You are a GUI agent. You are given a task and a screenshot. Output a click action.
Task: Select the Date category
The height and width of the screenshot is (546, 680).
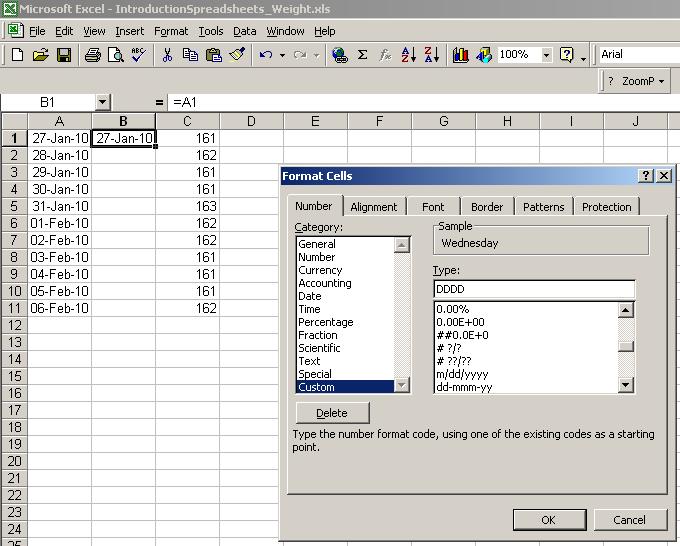coord(345,296)
